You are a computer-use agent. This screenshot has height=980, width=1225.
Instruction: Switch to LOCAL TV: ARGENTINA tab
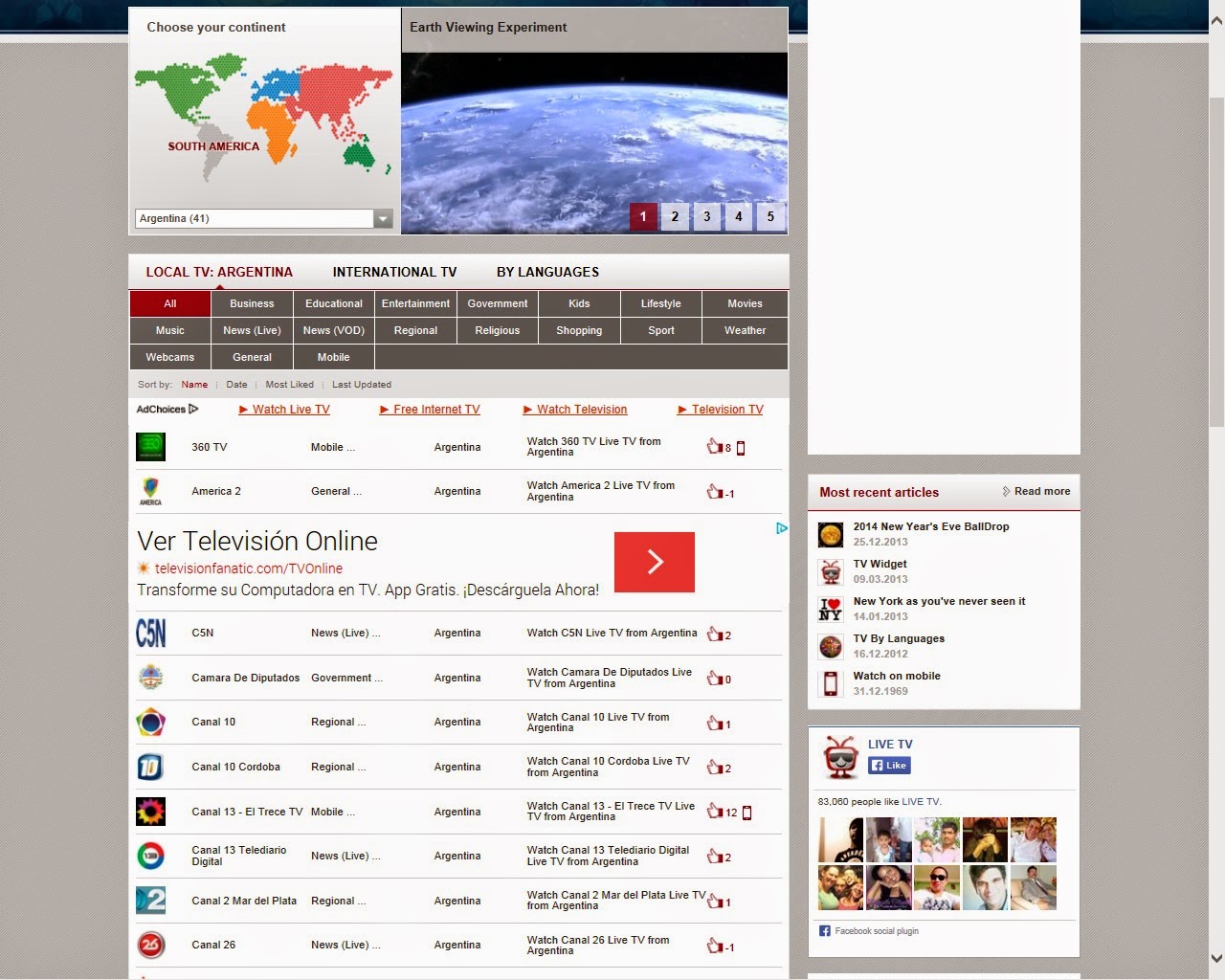(219, 272)
